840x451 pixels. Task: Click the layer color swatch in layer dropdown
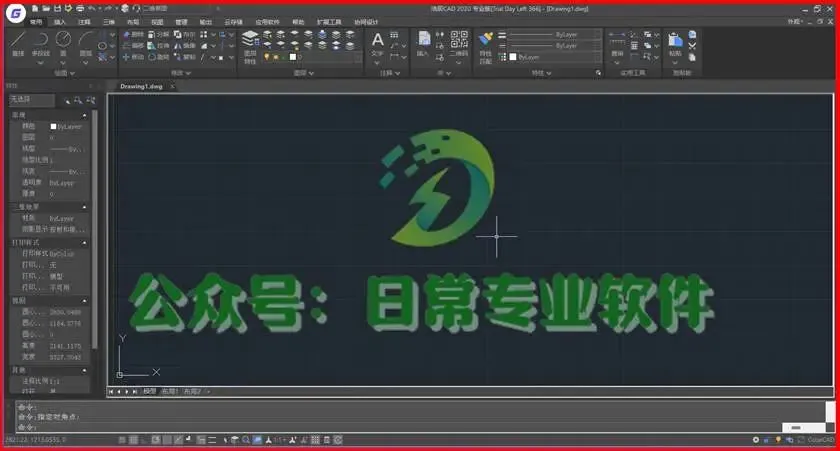[x=292, y=57]
